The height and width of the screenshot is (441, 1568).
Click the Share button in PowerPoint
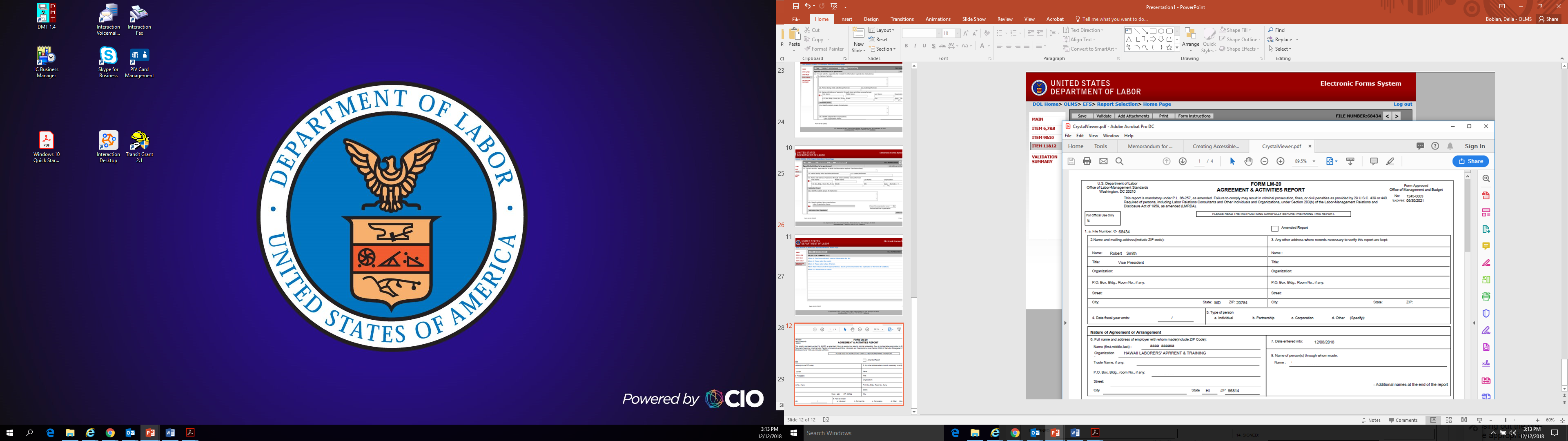(x=1548, y=20)
